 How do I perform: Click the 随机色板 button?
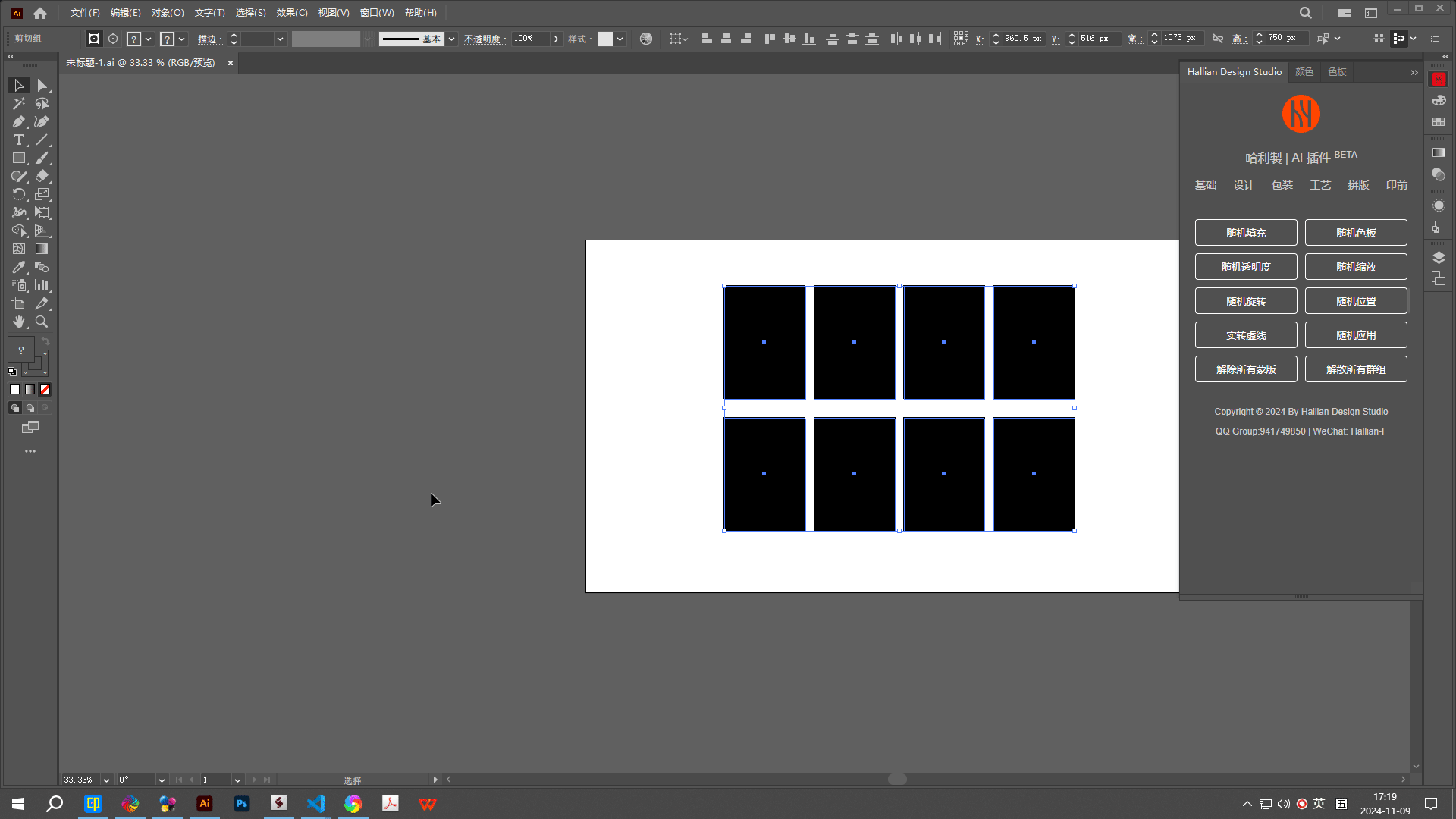1356,233
